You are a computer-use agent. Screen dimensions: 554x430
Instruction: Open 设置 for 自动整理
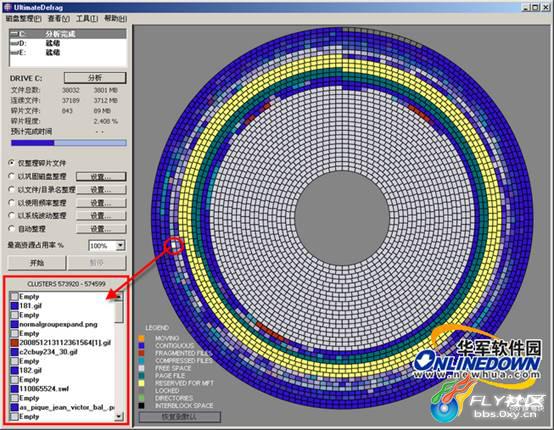[x=101, y=229]
